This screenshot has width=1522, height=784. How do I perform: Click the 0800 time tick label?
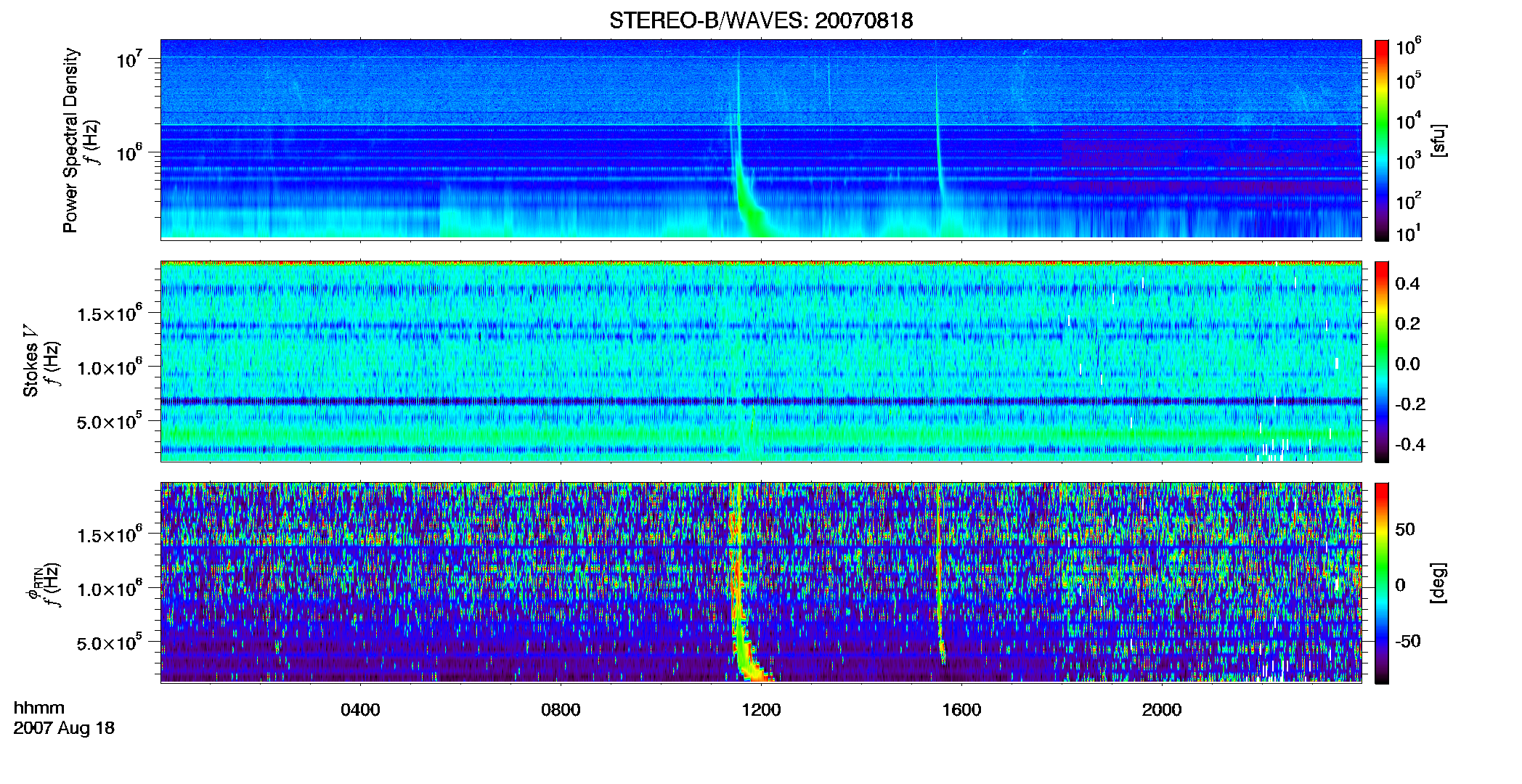(x=561, y=710)
